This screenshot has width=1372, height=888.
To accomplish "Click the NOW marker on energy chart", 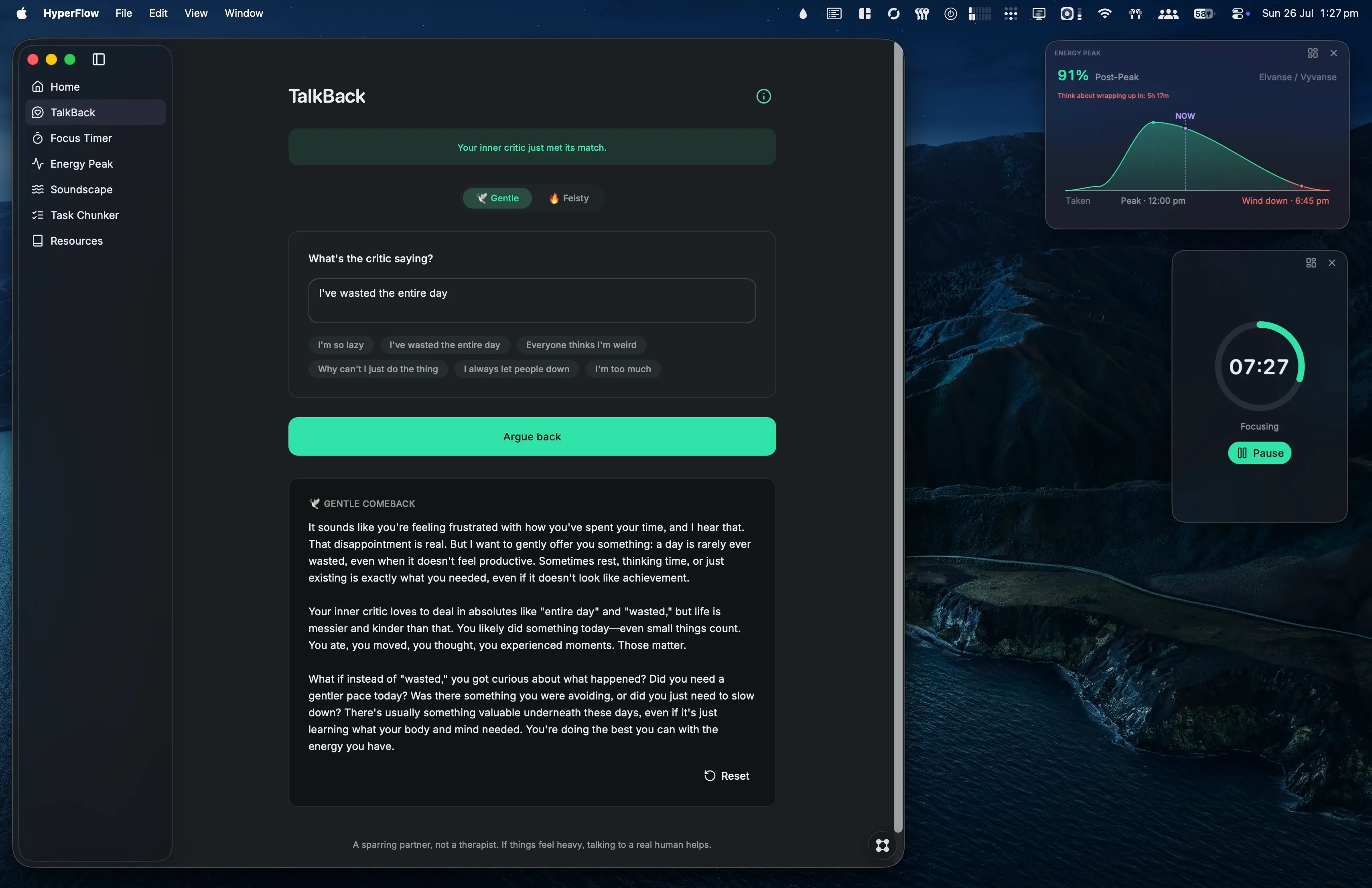I will [x=1185, y=116].
